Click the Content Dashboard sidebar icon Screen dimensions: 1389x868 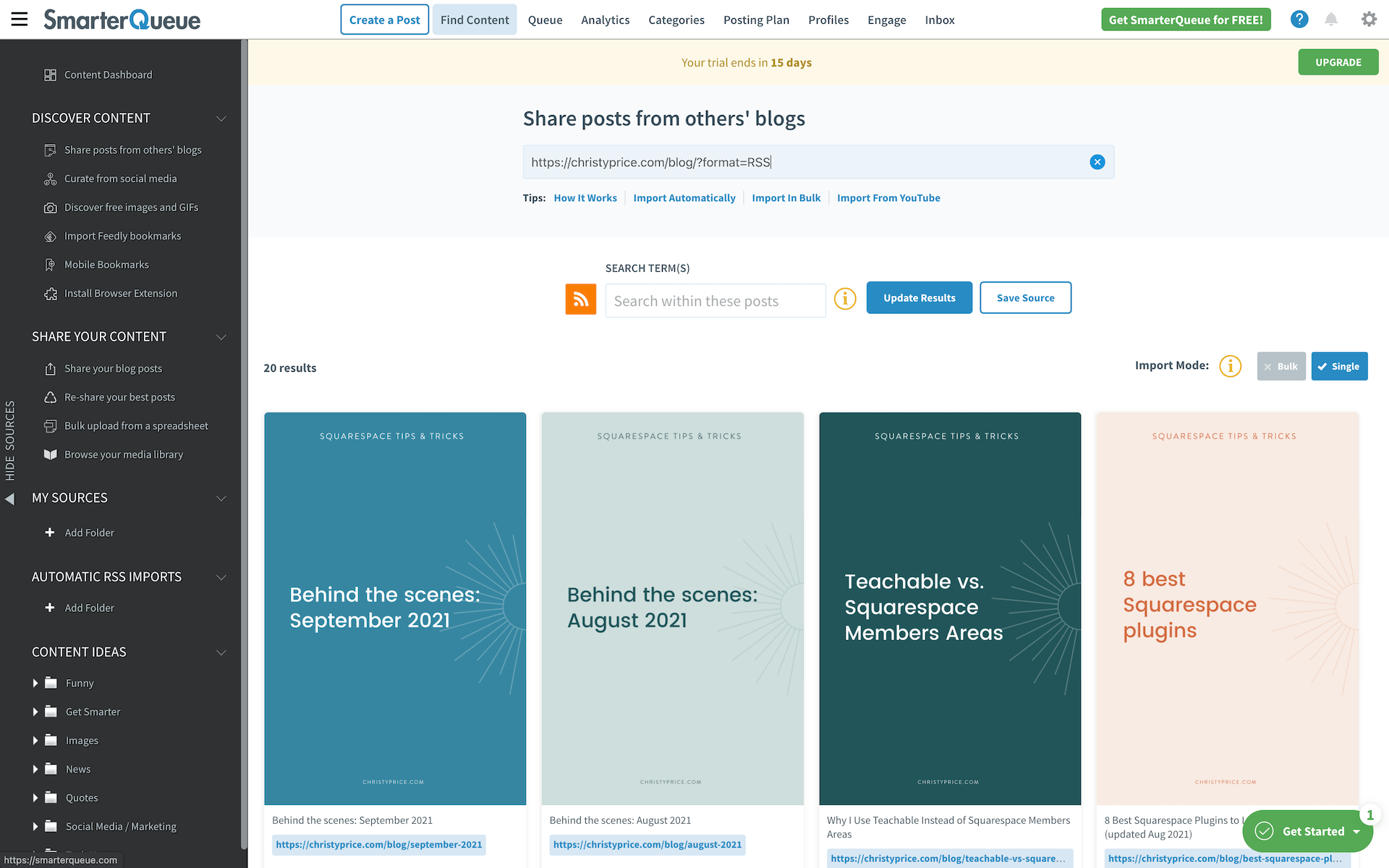50,75
